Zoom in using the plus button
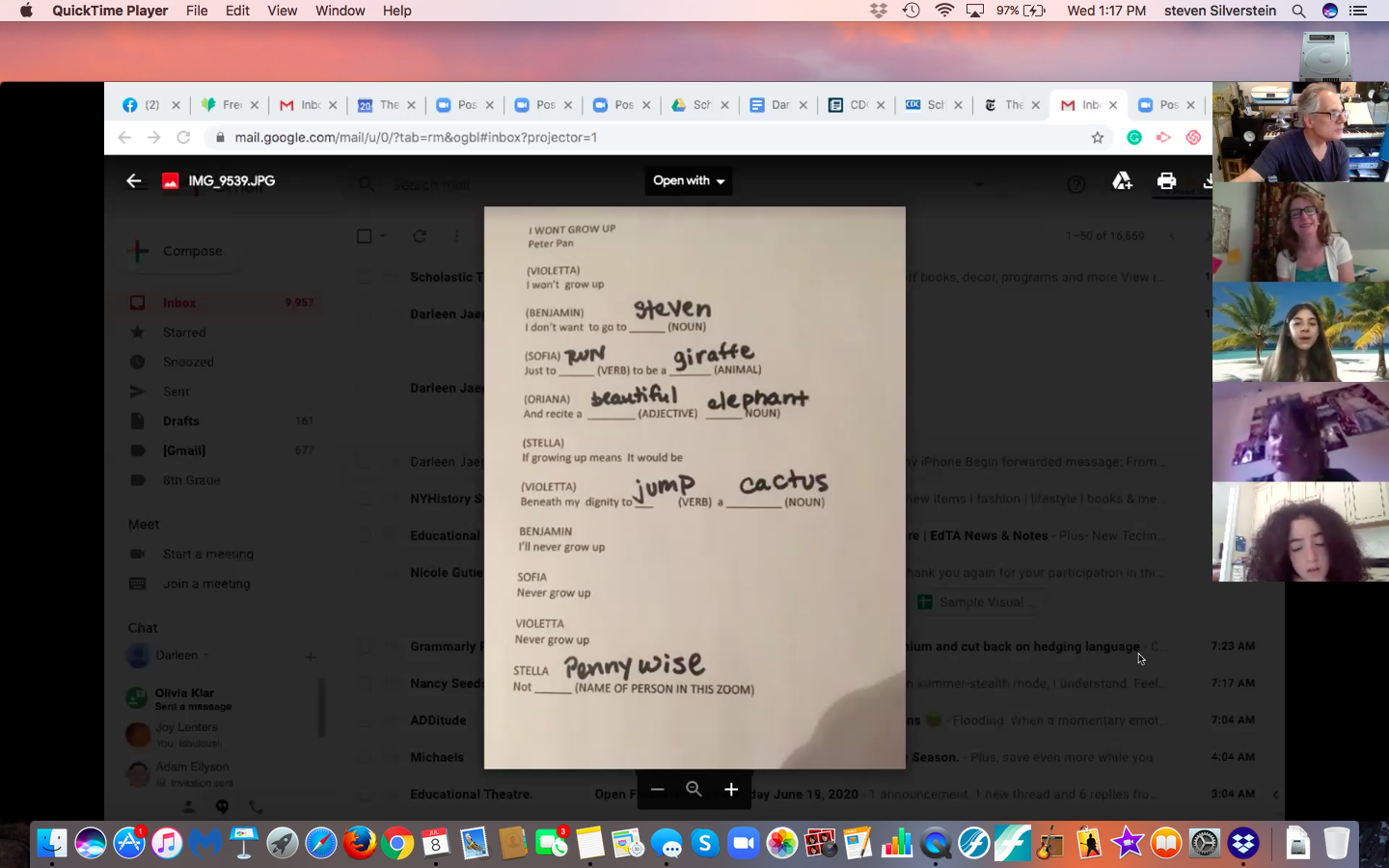Image resolution: width=1389 pixels, height=868 pixels. 731,789
